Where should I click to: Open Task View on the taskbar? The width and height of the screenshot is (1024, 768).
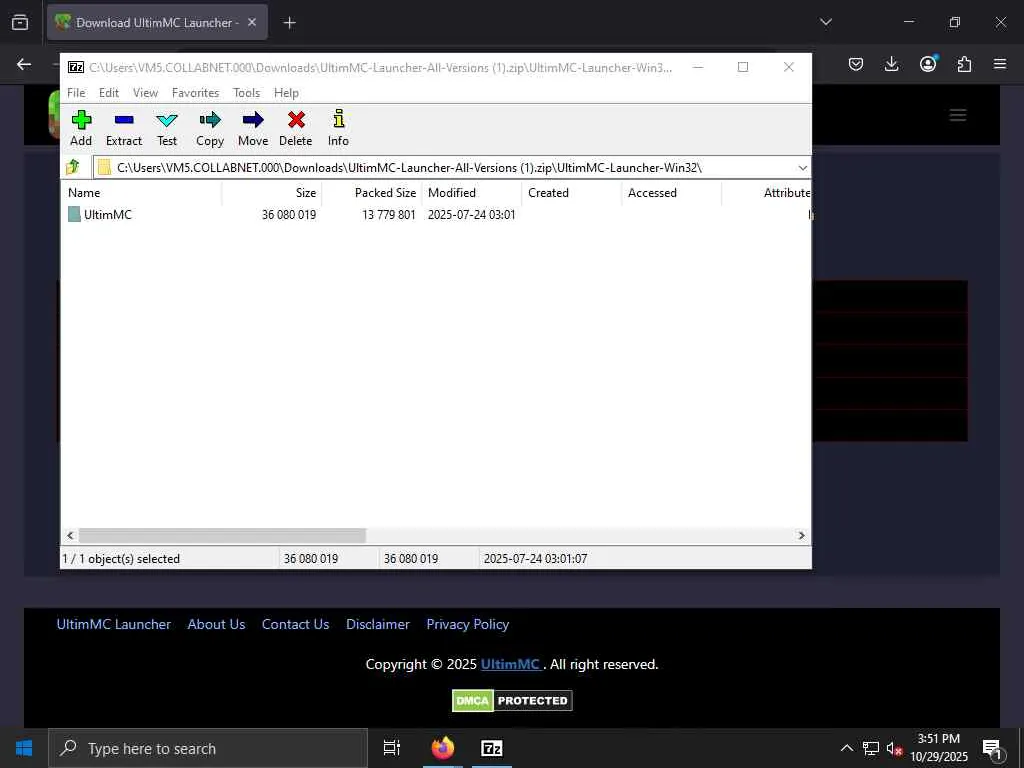coord(392,748)
